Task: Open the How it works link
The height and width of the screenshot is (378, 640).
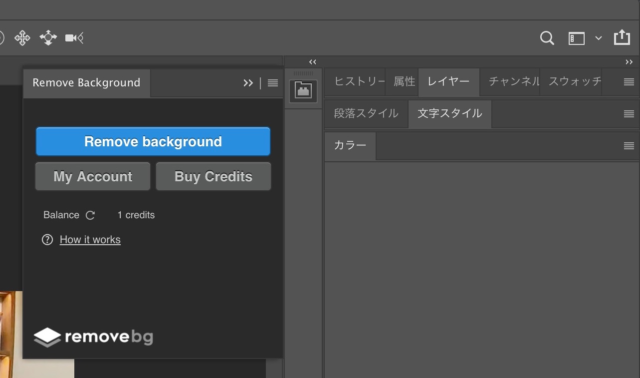Action: click(90, 240)
